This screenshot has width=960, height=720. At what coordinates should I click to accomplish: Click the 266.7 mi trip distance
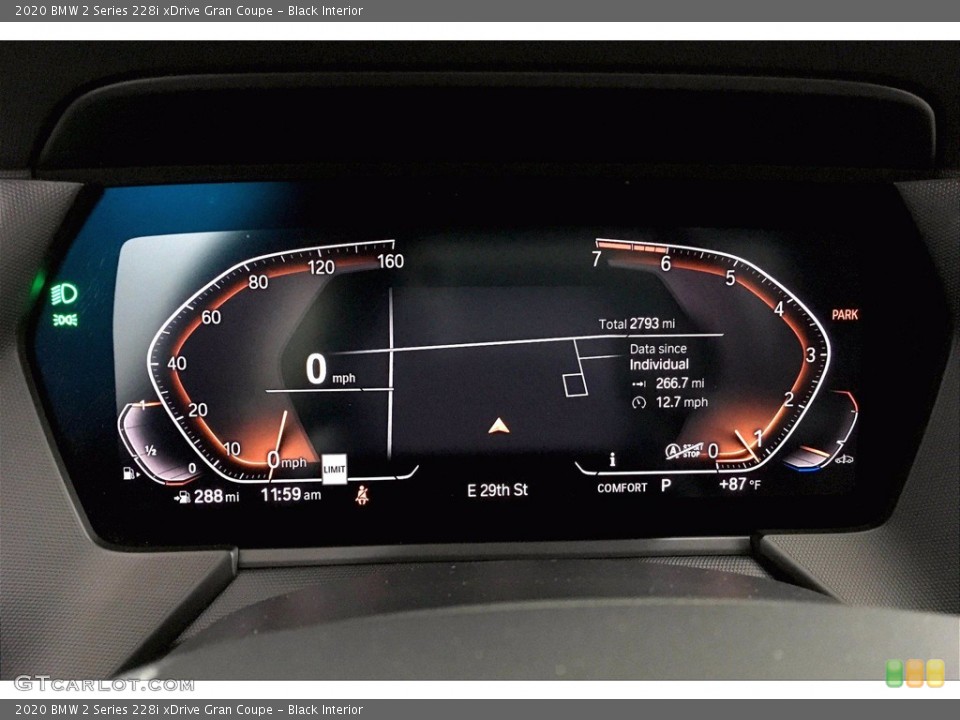pyautogui.click(x=680, y=383)
